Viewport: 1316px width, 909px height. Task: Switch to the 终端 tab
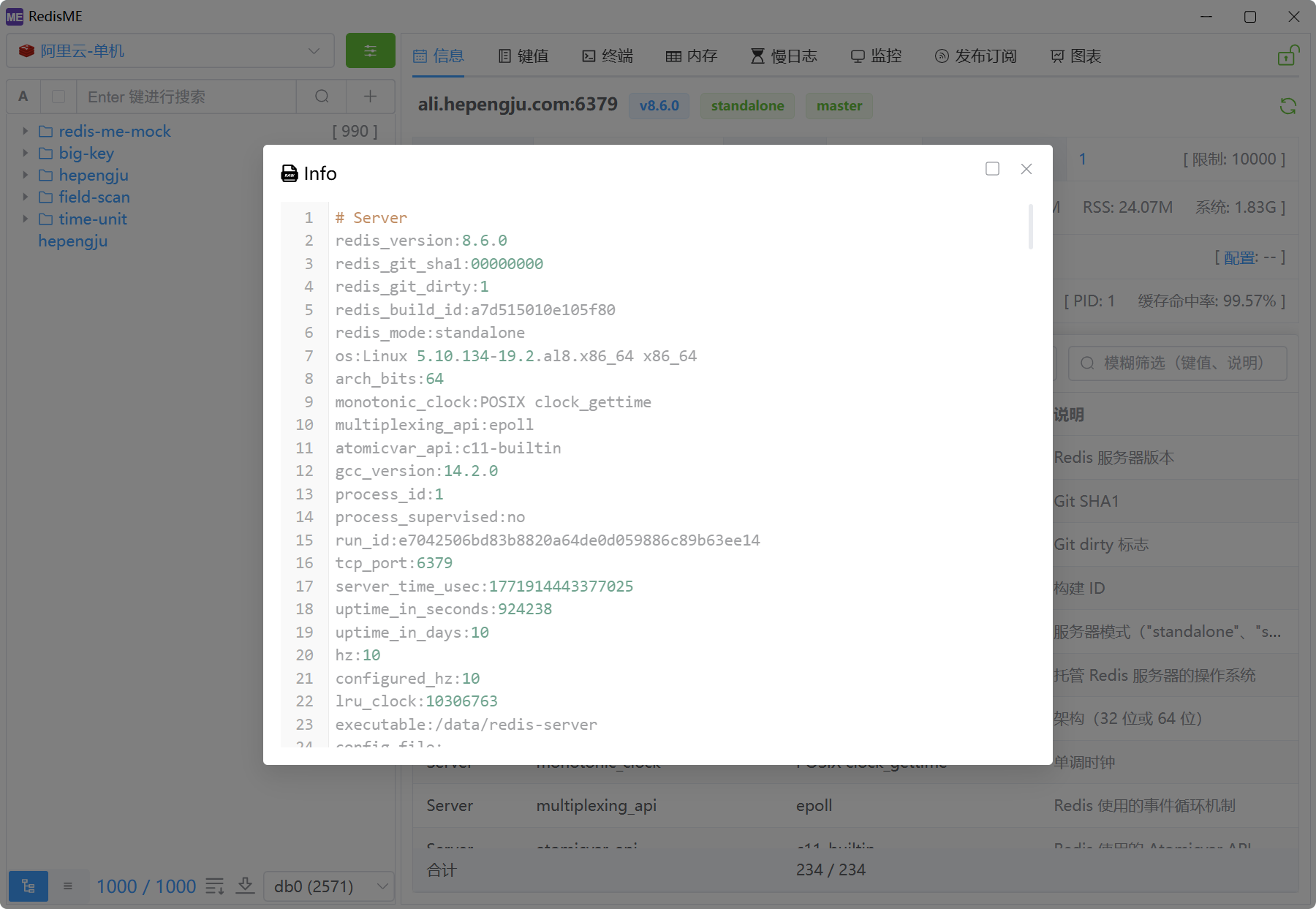click(608, 56)
